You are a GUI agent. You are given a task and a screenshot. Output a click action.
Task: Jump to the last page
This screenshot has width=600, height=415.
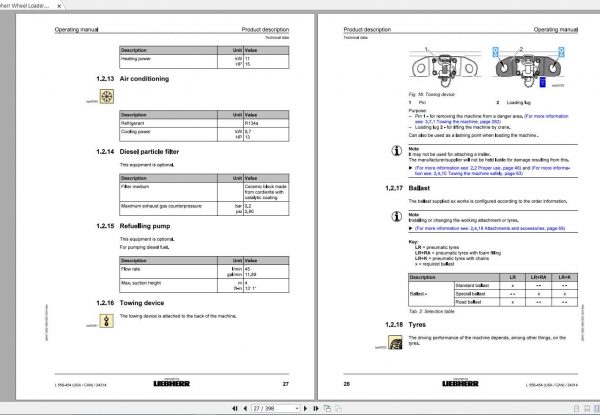point(316,408)
